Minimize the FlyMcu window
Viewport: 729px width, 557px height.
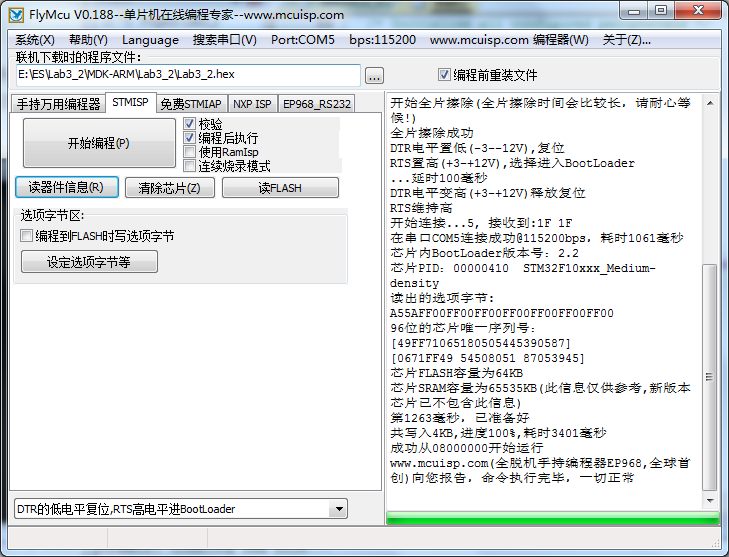point(633,11)
